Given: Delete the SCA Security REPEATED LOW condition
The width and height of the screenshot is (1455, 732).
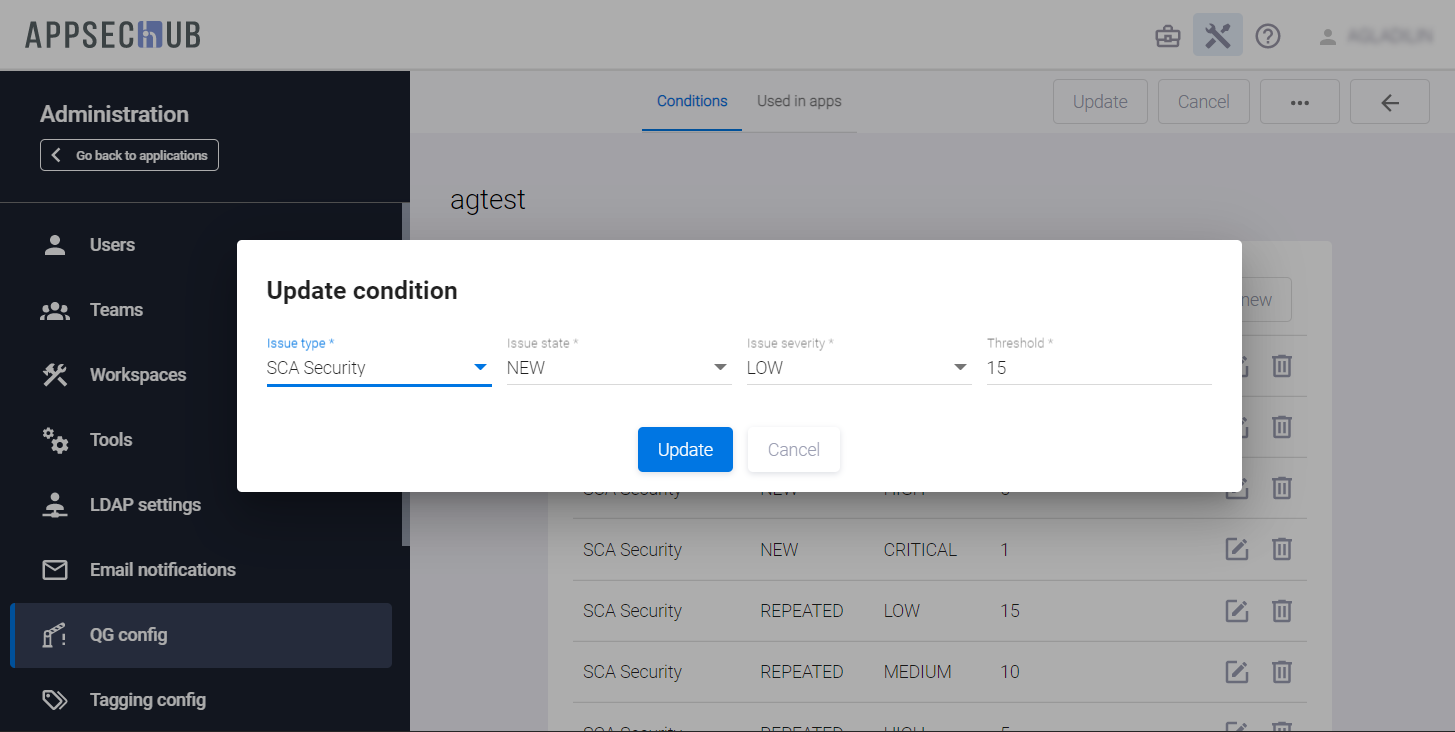Looking at the screenshot, I should (1282, 610).
